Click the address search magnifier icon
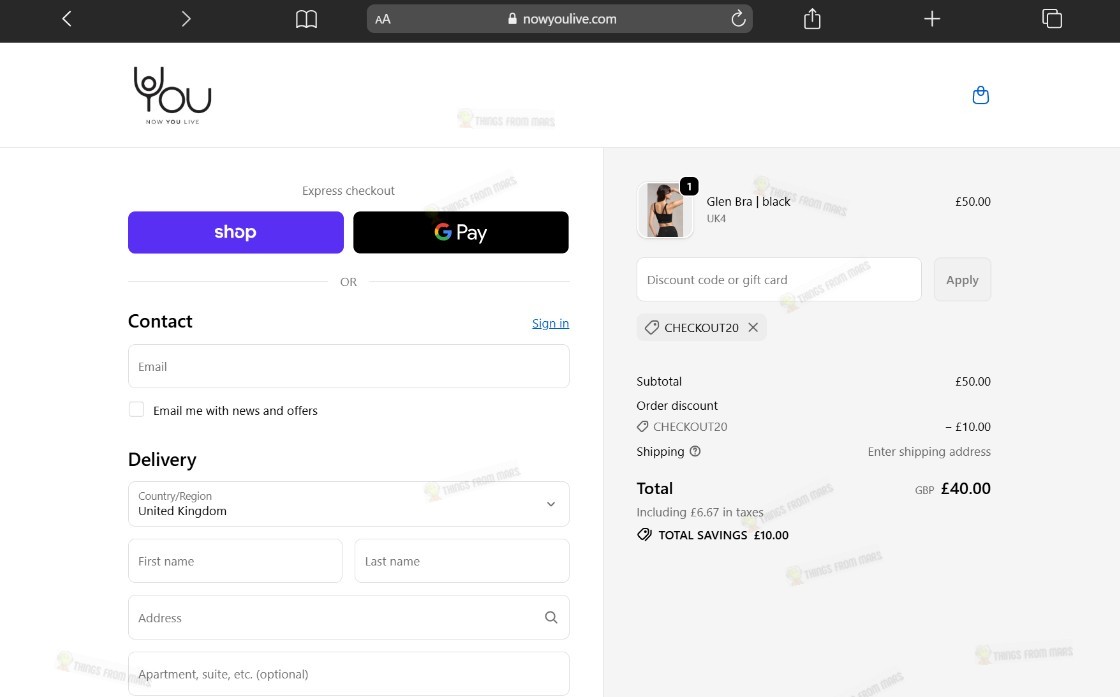Image resolution: width=1120 pixels, height=697 pixels. click(551, 617)
